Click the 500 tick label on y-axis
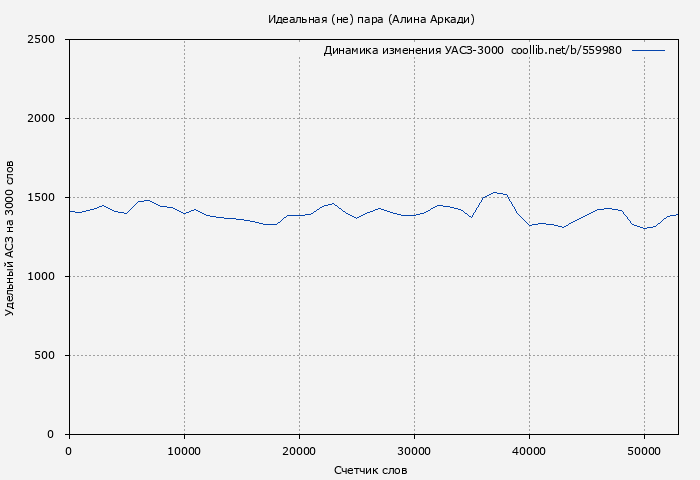700x480 pixels. pos(45,355)
